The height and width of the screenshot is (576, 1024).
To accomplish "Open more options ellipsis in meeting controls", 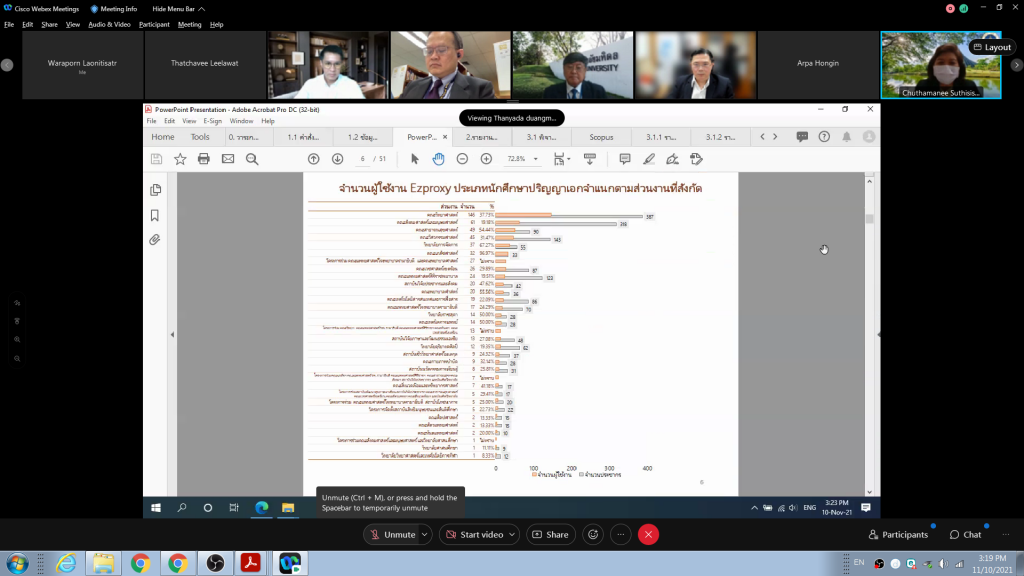I will tap(620, 535).
